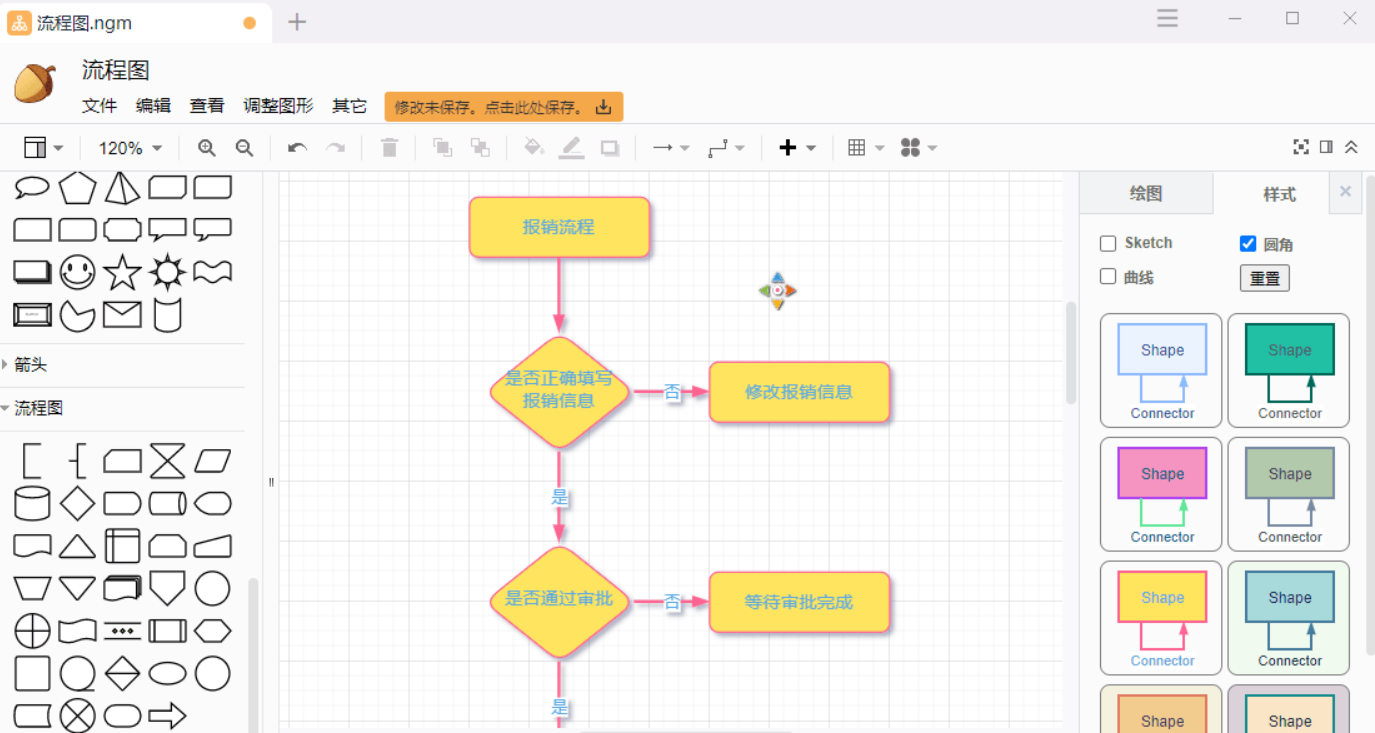Screen dimensions: 1375x733
Task: Select the sun shape
Action: [x=167, y=272]
